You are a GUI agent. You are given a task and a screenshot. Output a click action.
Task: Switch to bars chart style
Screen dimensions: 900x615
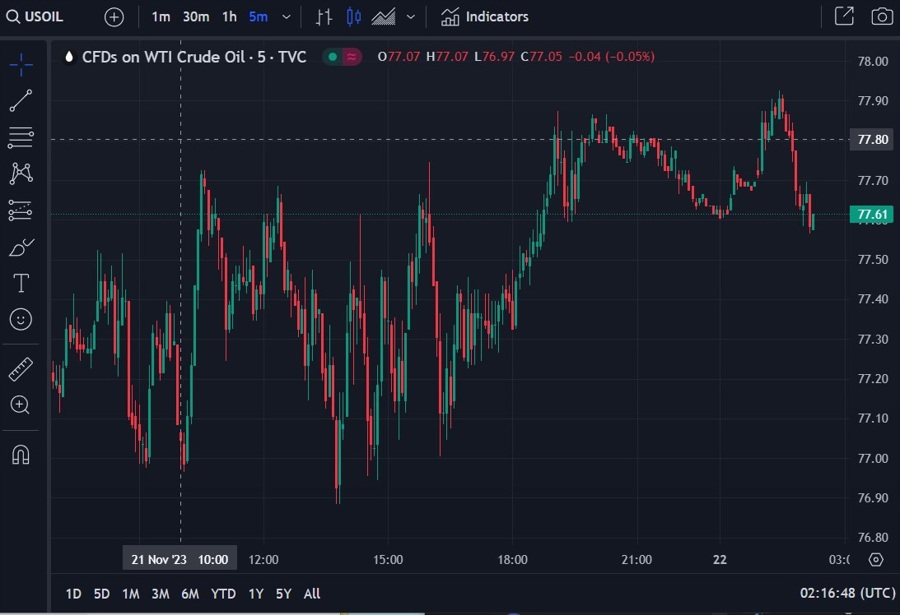324,17
